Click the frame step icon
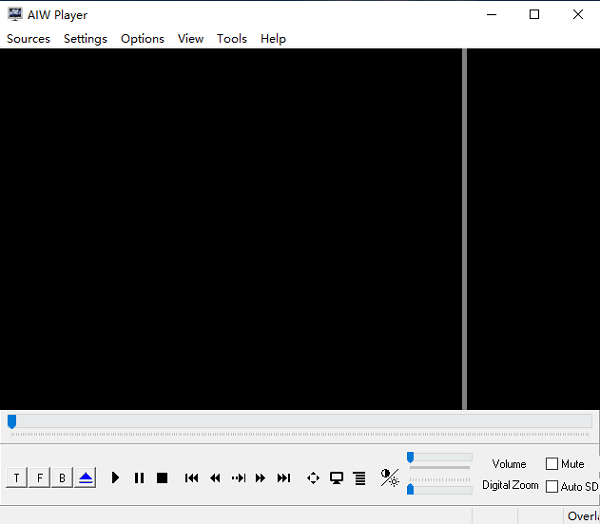This screenshot has width=600, height=524. [x=238, y=478]
